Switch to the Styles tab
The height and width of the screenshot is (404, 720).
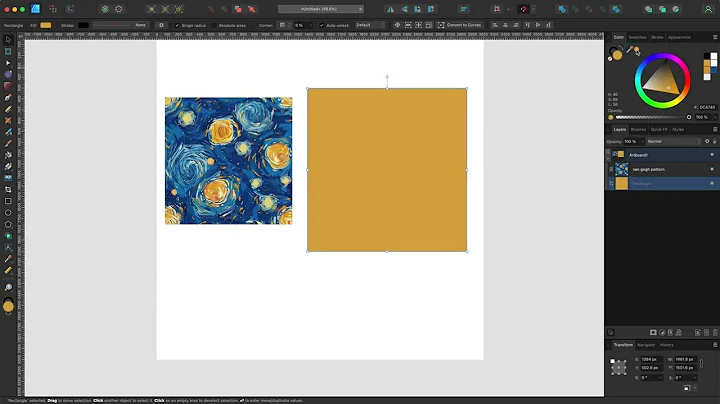click(x=678, y=129)
